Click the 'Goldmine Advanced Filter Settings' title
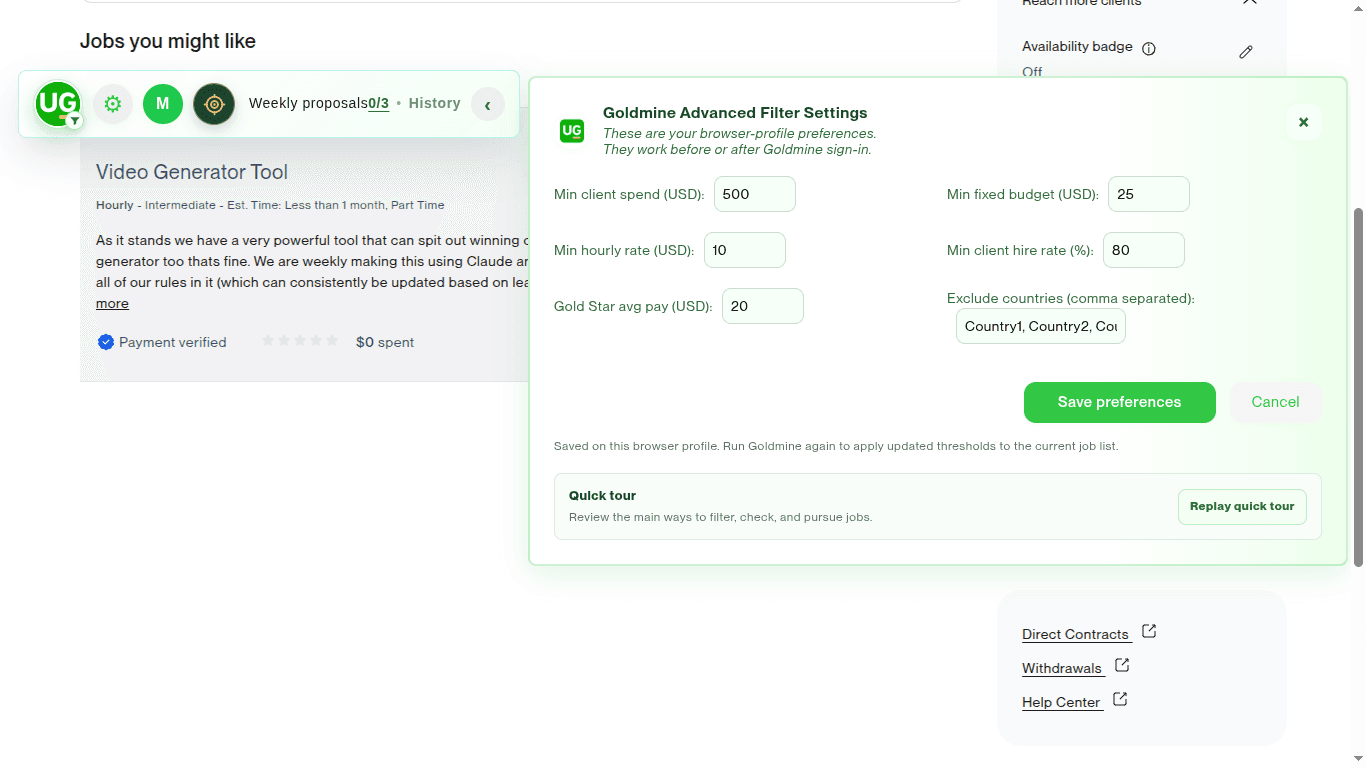The image size is (1366, 768). pos(735,113)
